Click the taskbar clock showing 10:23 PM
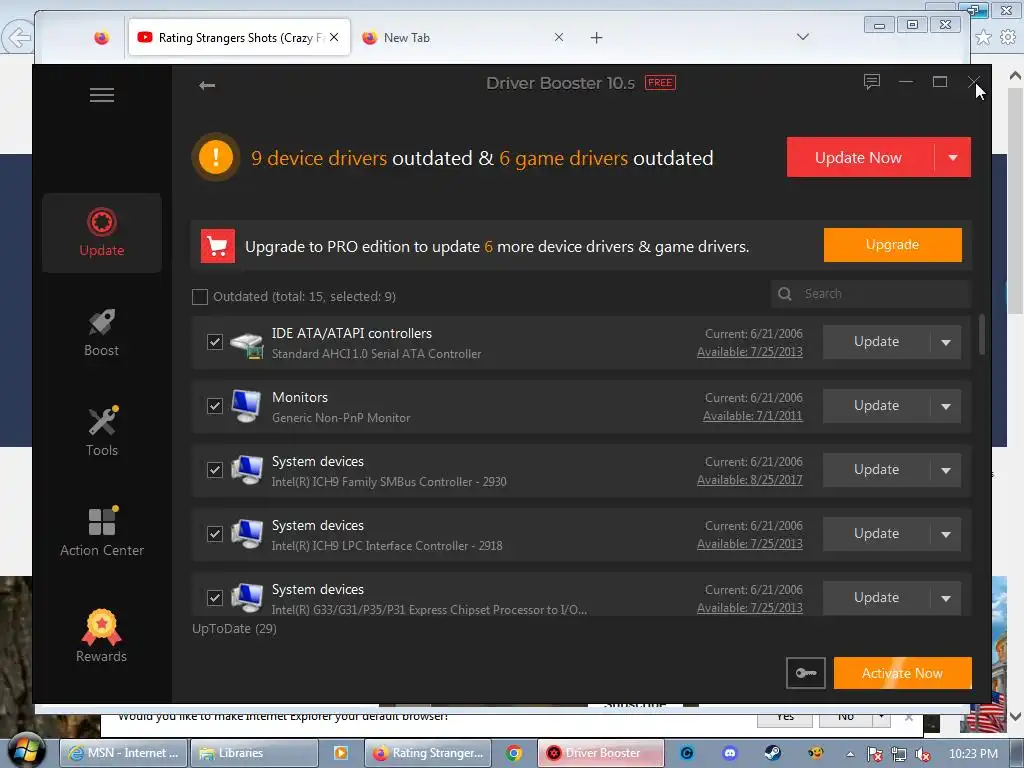Screen dimensions: 1024x768 click(973, 754)
